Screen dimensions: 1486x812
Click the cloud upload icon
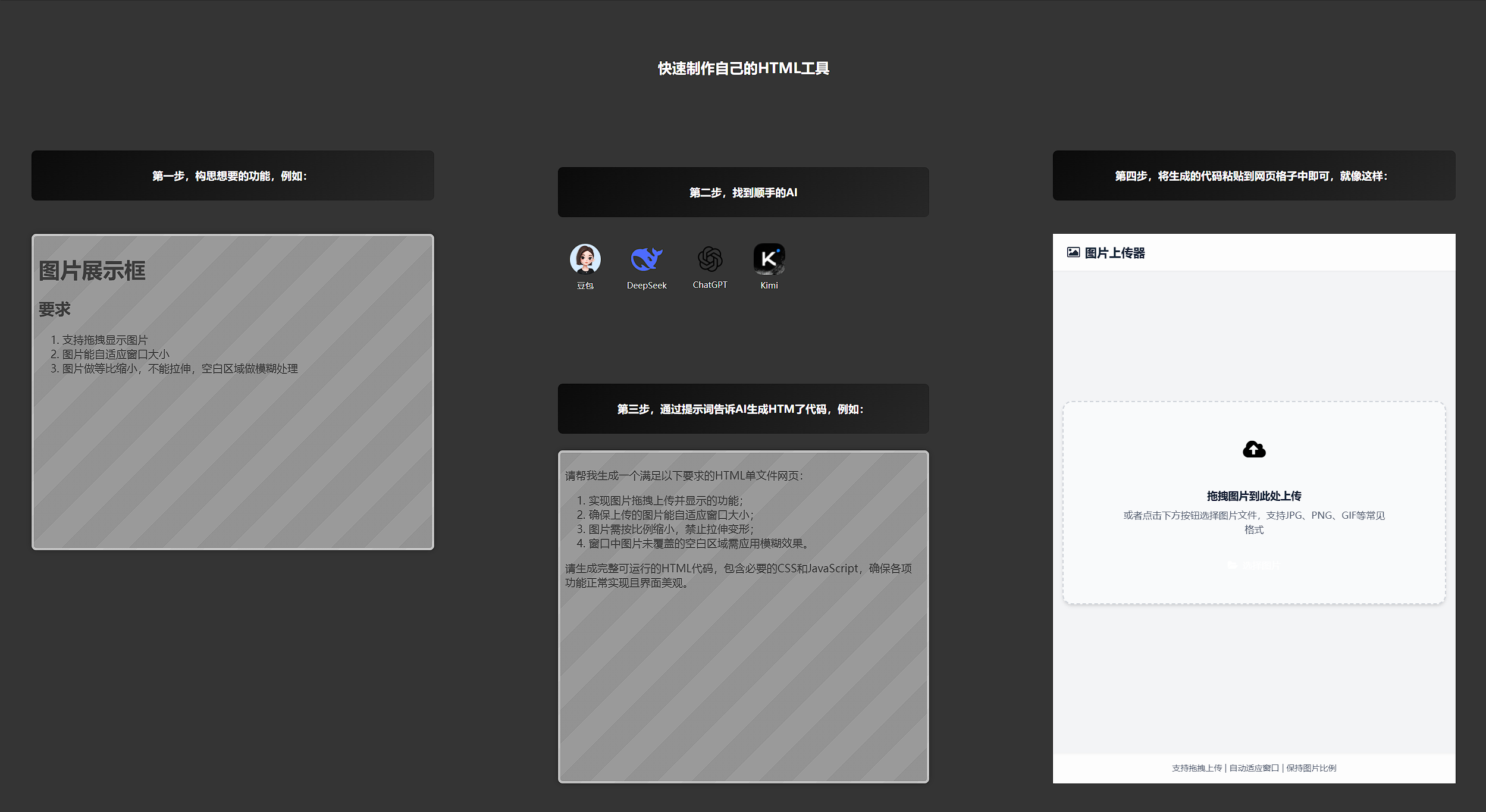(1254, 449)
